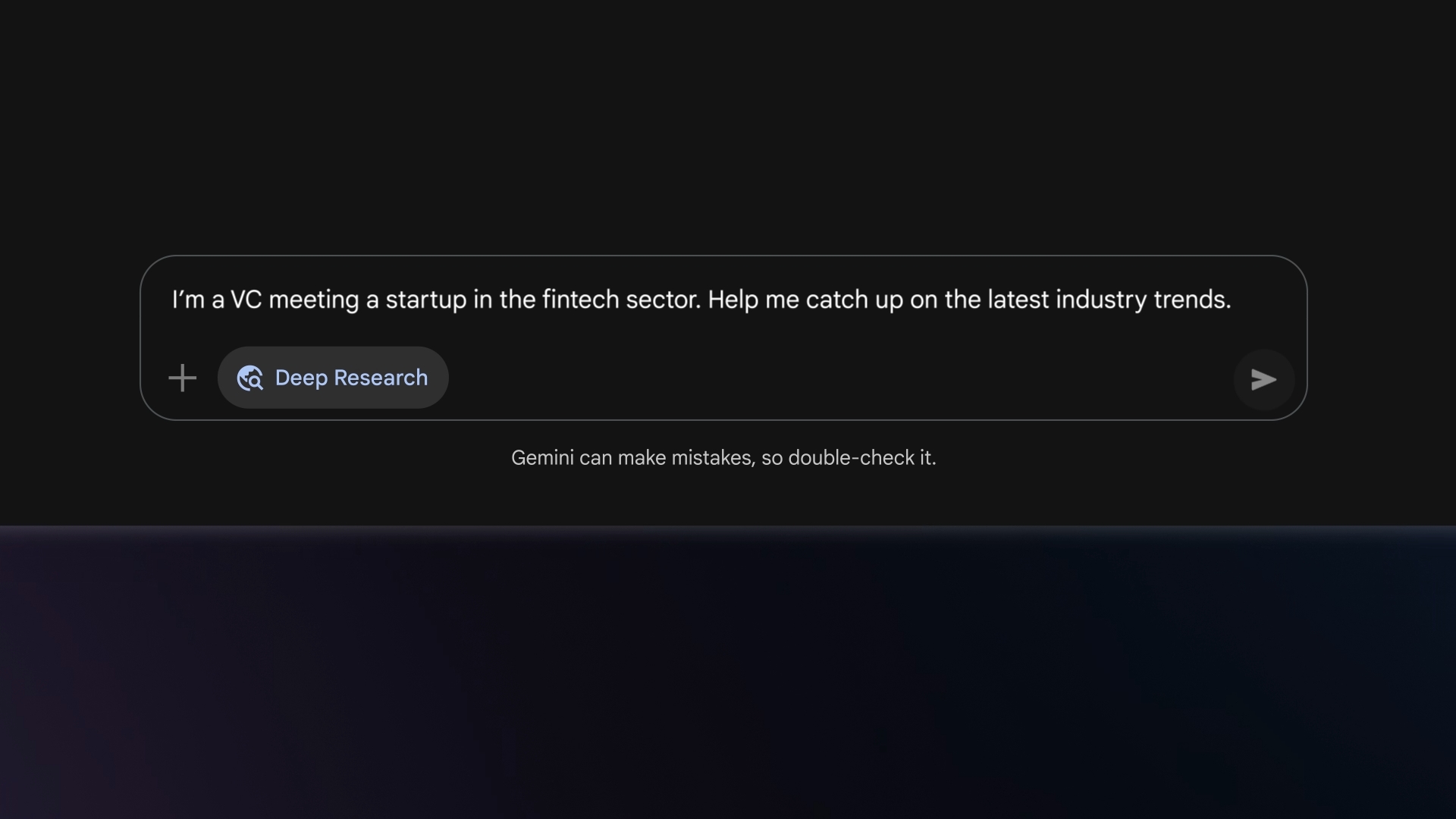Screen dimensions: 1456x819
Task: Click 'Help me catch up' in prompt
Action: [x=805, y=300]
